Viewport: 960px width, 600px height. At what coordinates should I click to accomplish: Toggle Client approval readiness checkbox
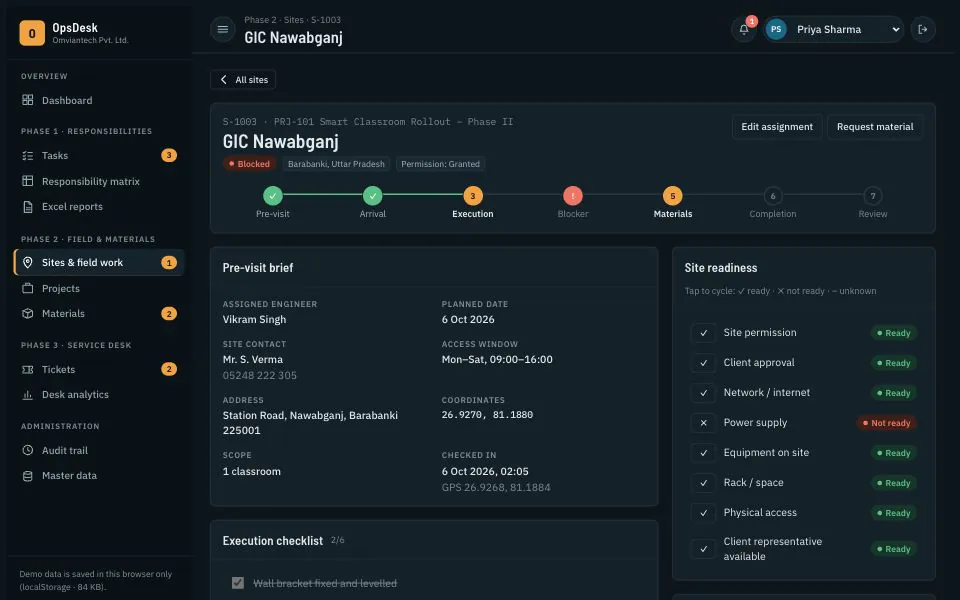point(703,363)
